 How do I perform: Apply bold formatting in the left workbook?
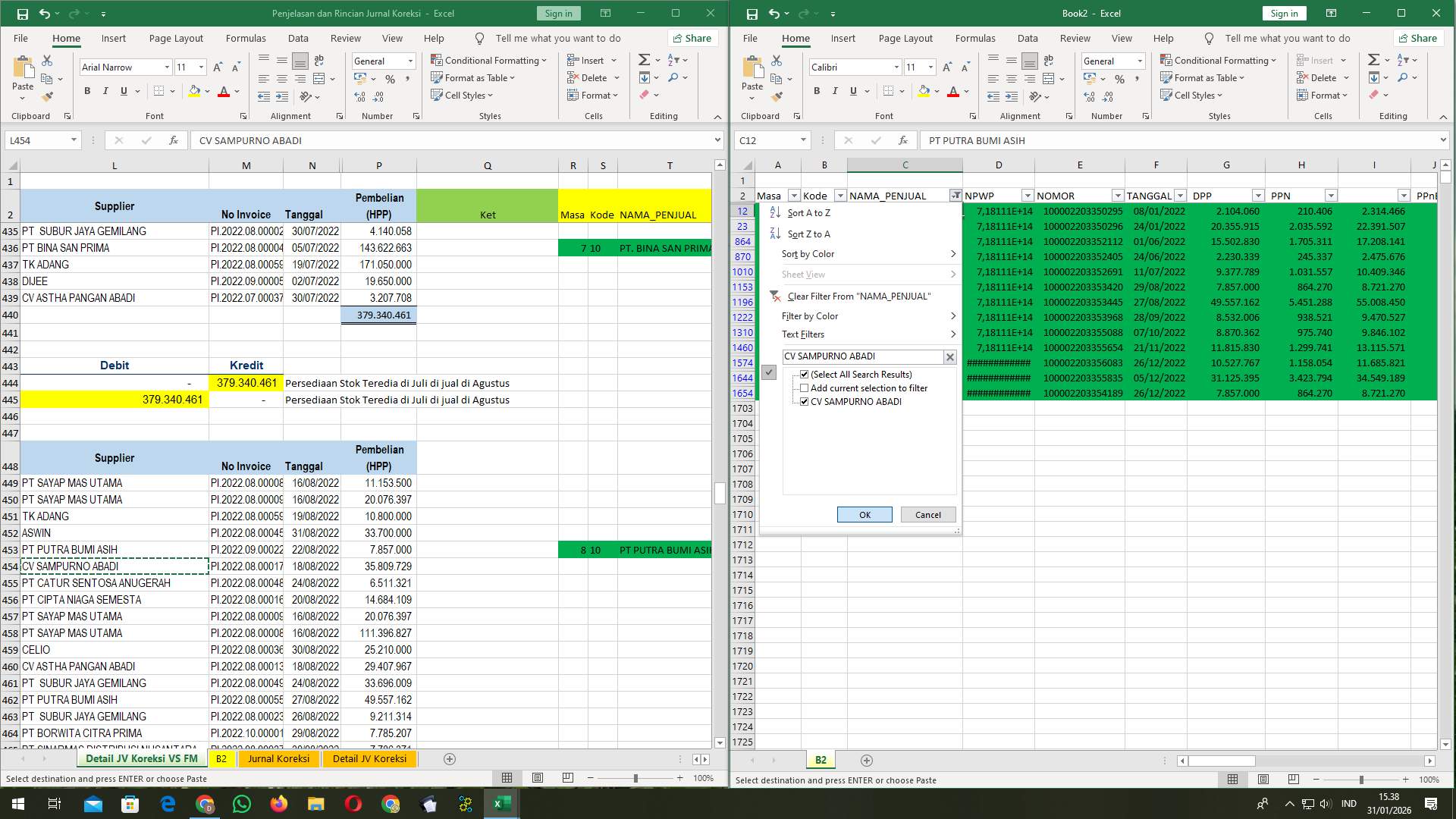point(86,90)
